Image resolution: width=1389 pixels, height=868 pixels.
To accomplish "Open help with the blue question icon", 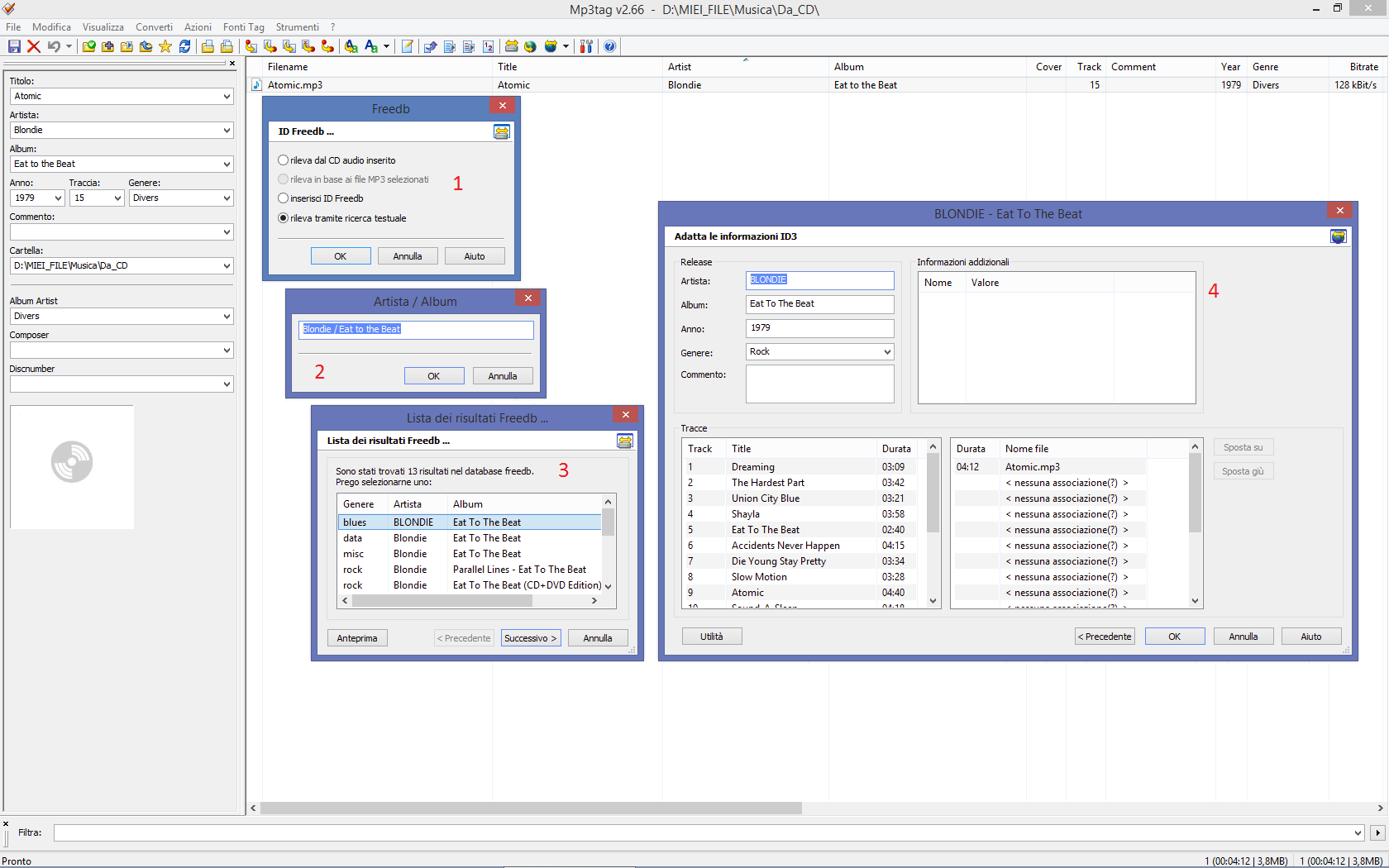I will (x=610, y=46).
